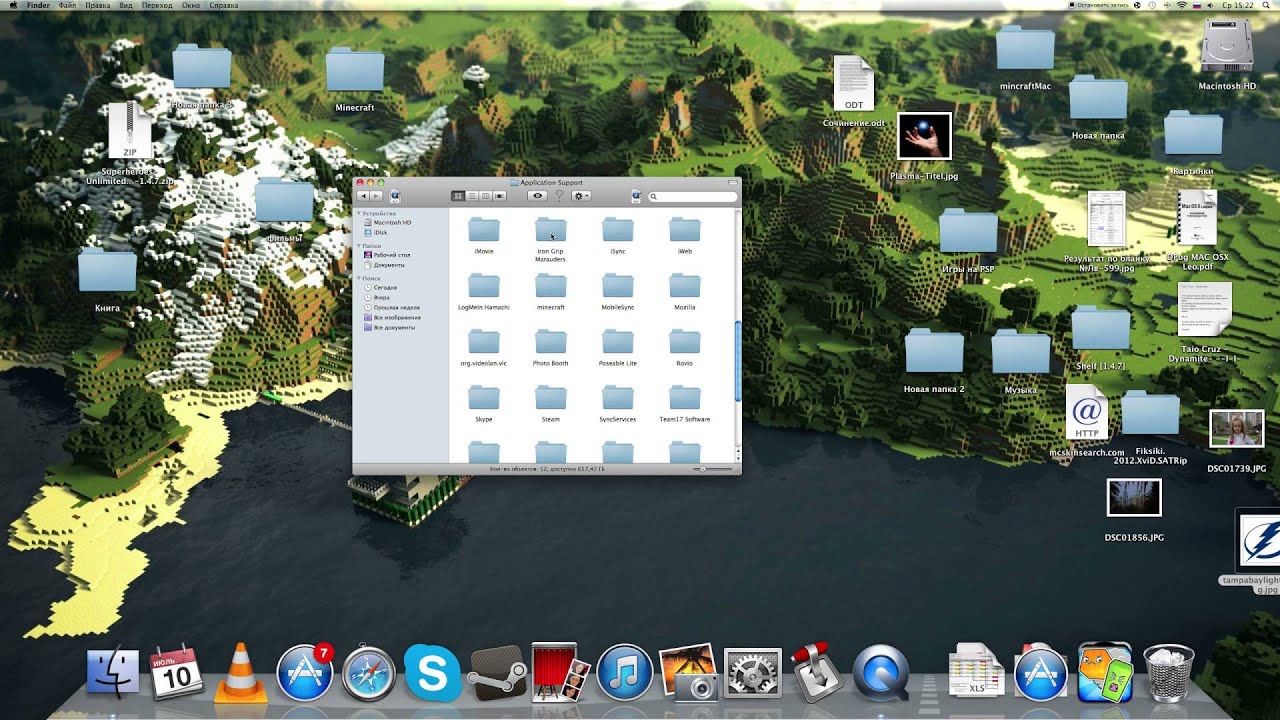Select the iWeb folder
1280x720 pixels.
pos(685,230)
